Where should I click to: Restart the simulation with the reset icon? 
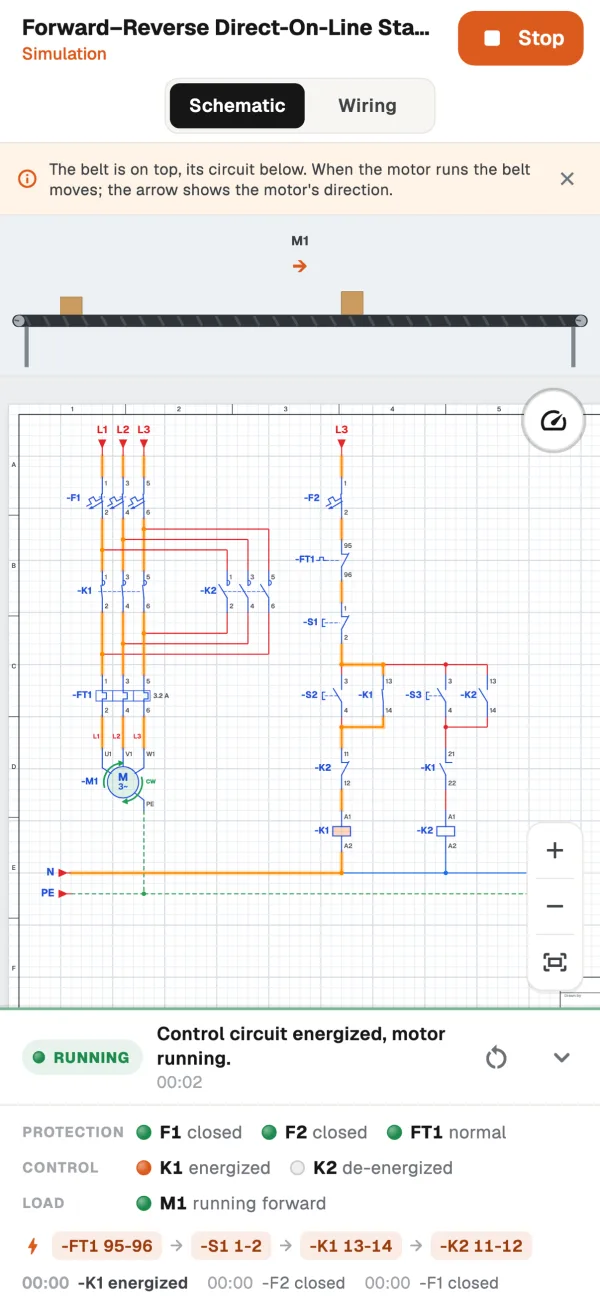coord(496,1057)
